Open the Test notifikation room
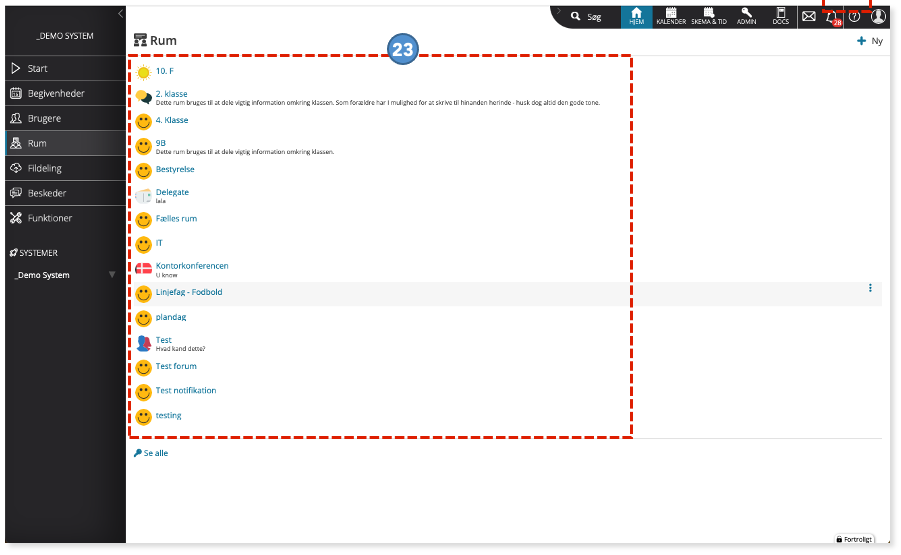Screen dimensions: 901x555 click(186, 390)
